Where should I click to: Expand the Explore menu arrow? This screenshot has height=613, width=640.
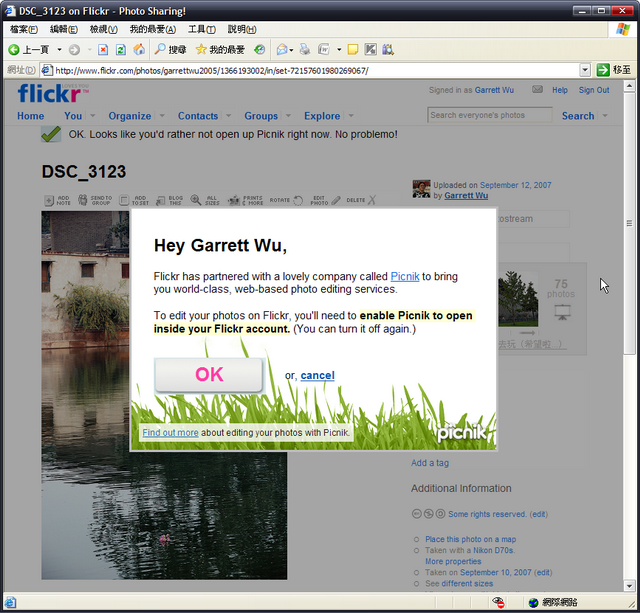[351, 116]
